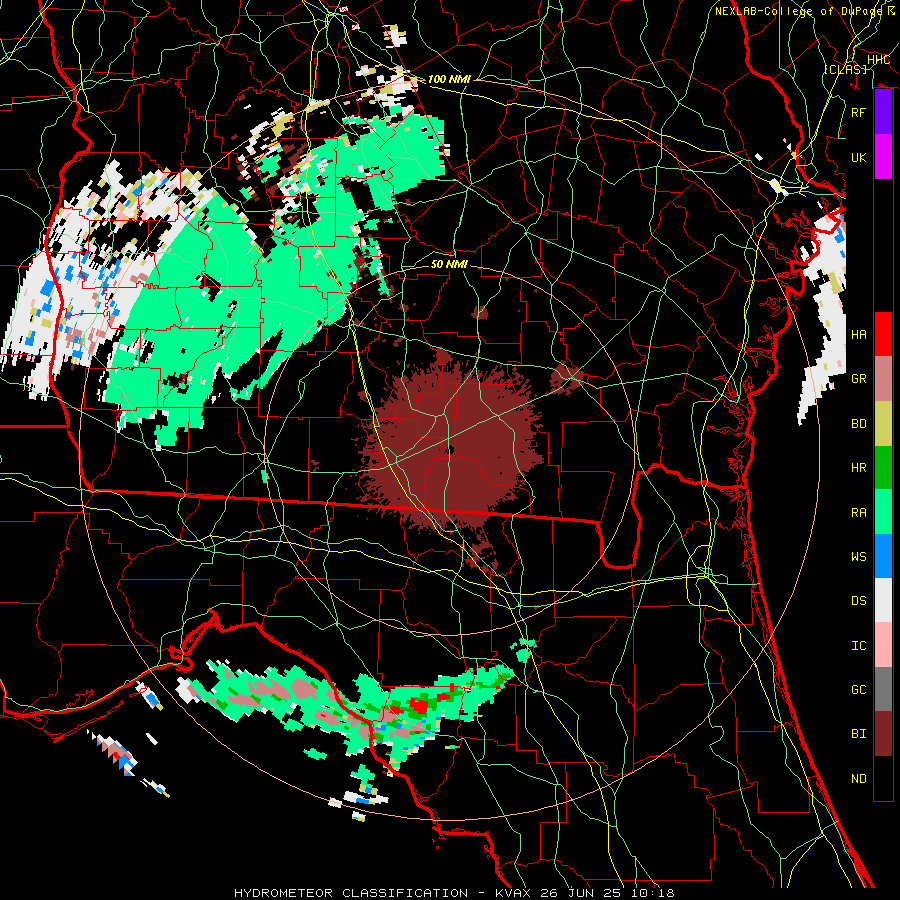The height and width of the screenshot is (900, 900).
Task: Click the red hail core in the southern storm
Action: [x=420, y=705]
